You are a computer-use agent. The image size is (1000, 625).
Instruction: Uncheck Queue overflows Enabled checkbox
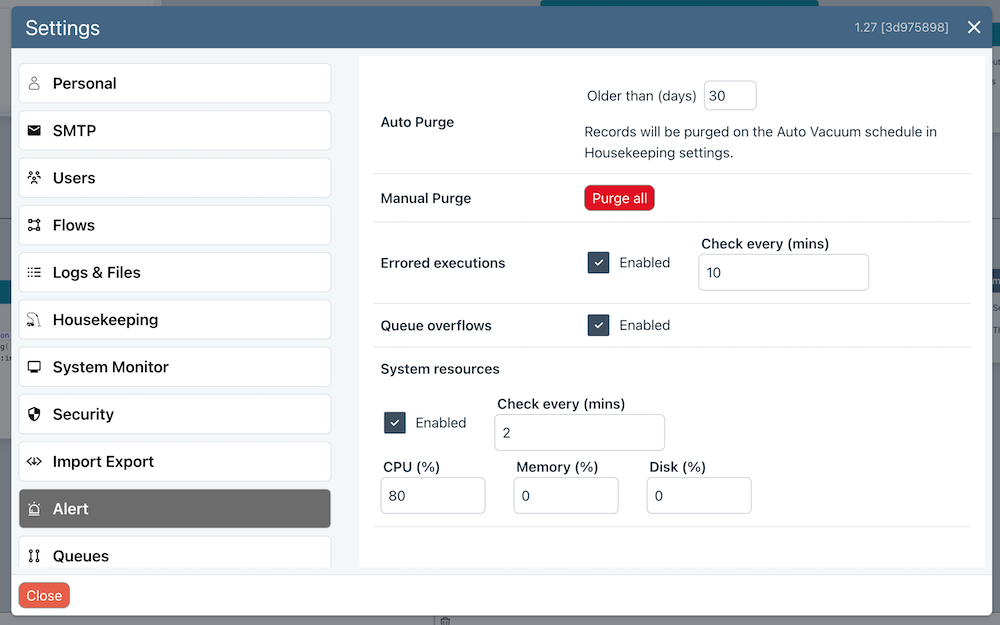coord(598,325)
